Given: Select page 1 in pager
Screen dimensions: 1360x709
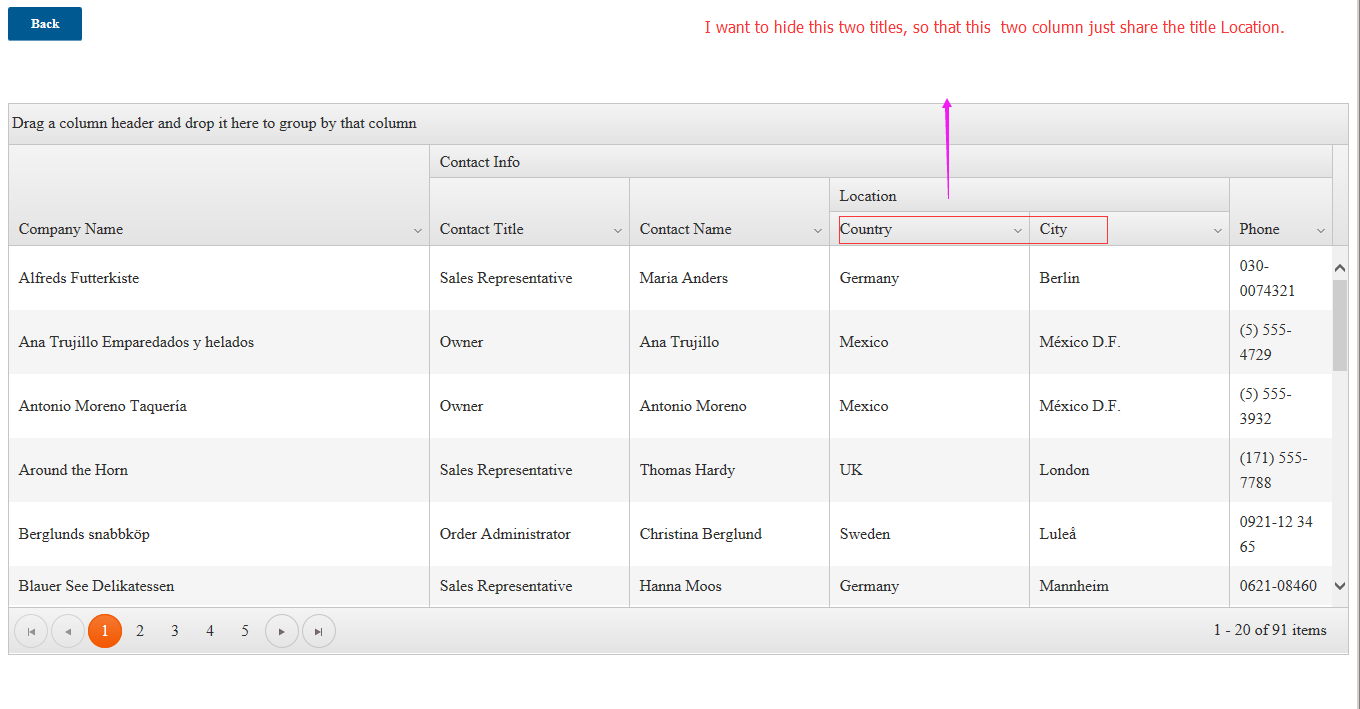Looking at the screenshot, I should coord(105,631).
